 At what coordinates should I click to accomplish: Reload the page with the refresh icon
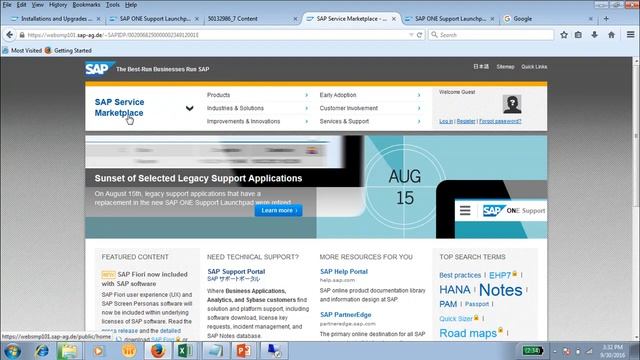point(419,35)
